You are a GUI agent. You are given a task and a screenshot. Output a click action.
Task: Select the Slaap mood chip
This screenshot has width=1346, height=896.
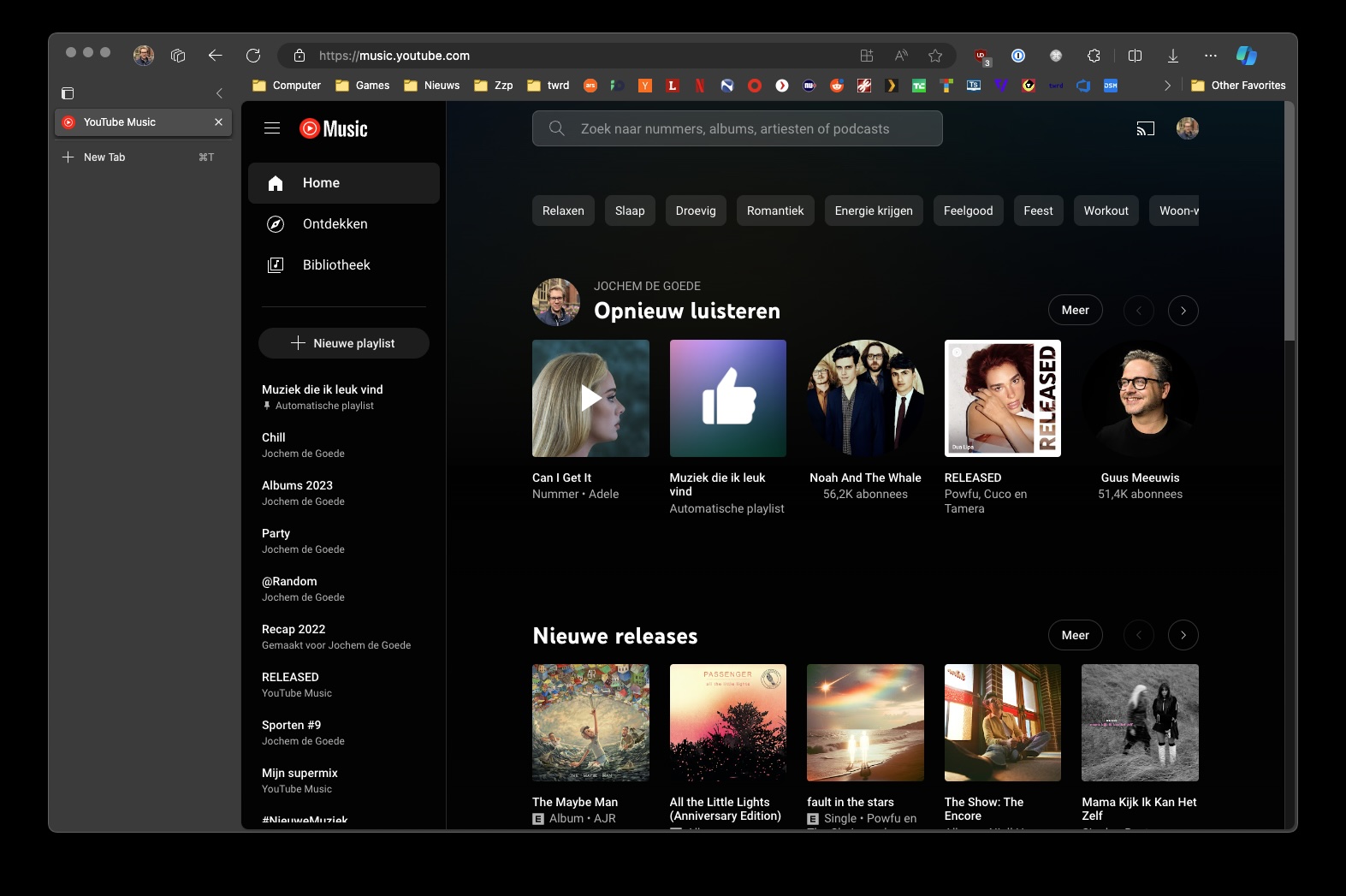[x=630, y=211]
